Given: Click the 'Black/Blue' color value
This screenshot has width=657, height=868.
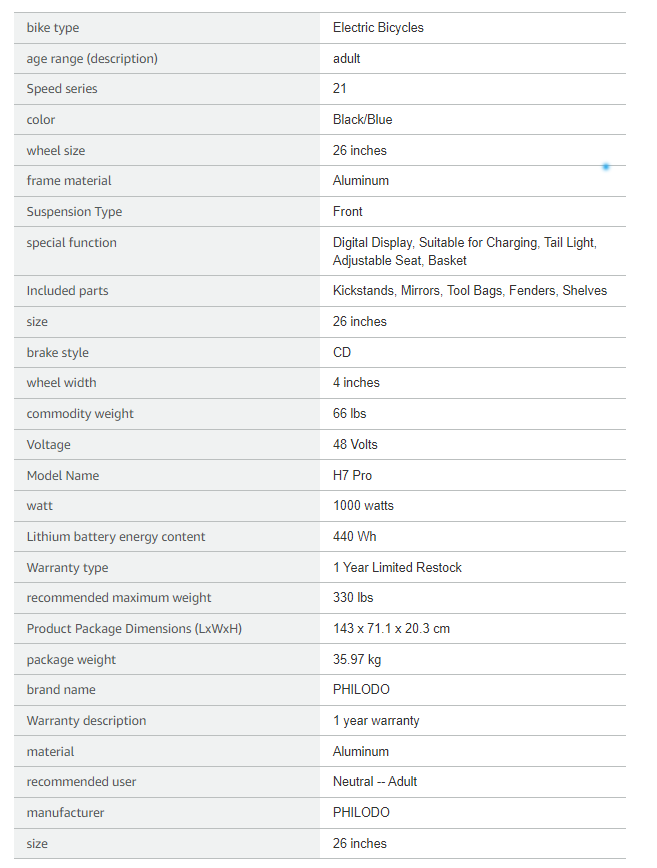Looking at the screenshot, I should pos(362,120).
